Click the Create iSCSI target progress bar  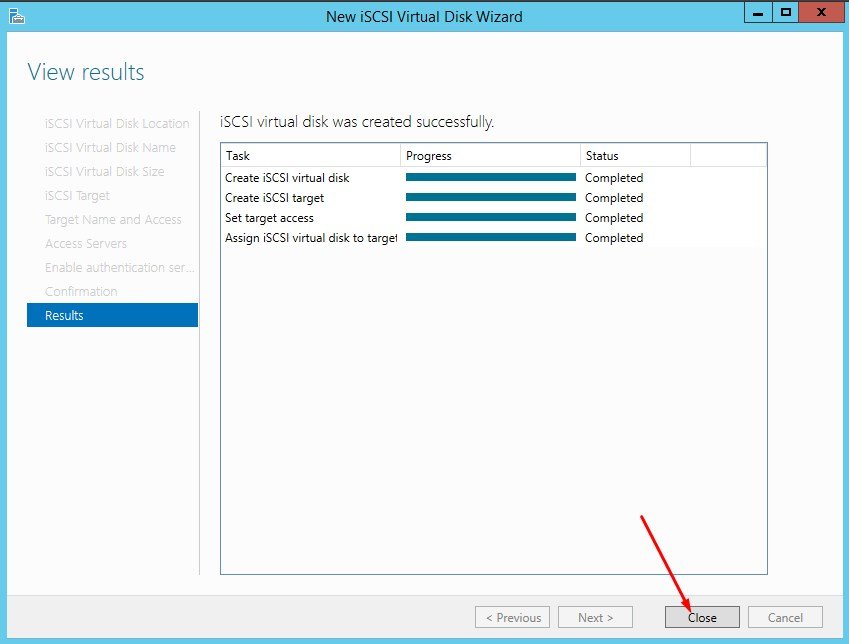[490, 198]
